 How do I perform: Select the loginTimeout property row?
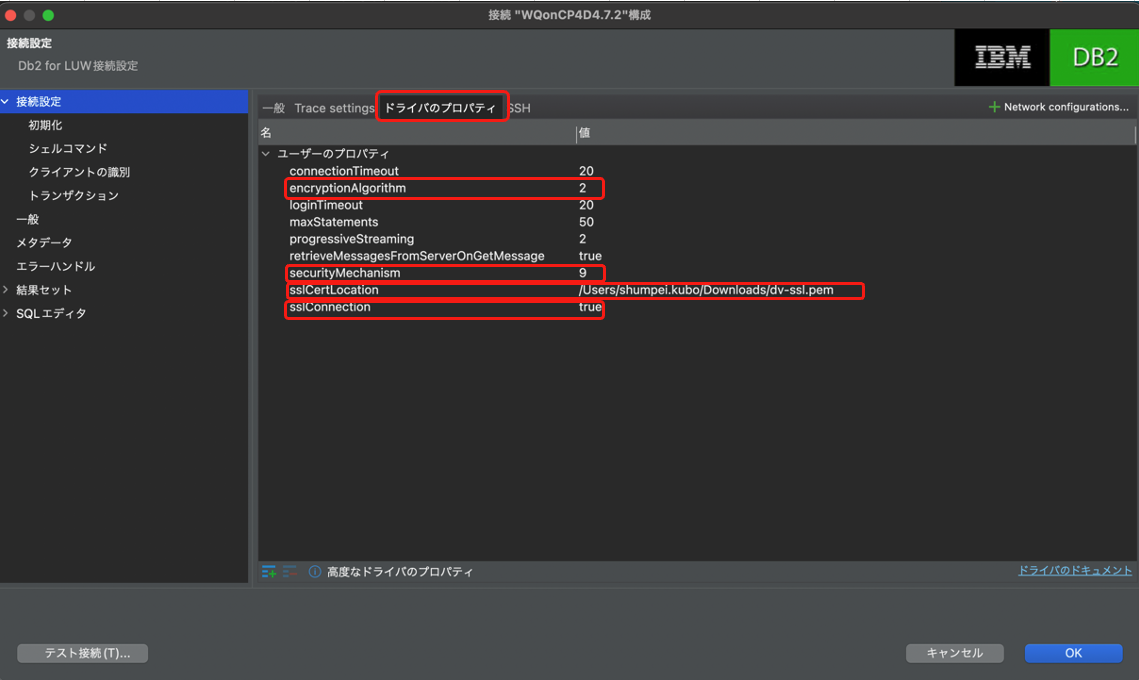(696, 205)
